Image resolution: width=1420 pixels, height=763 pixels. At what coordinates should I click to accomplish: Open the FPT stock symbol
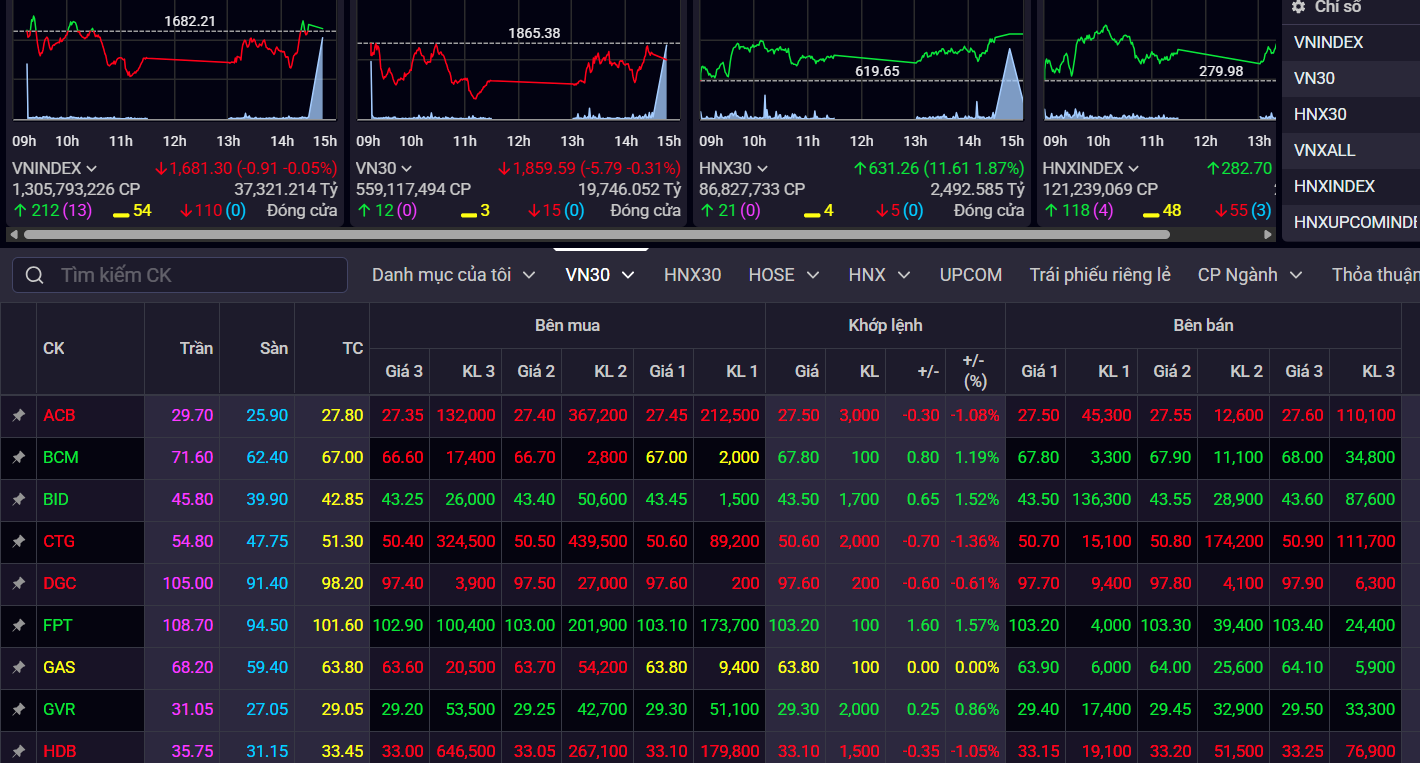pyautogui.click(x=58, y=625)
